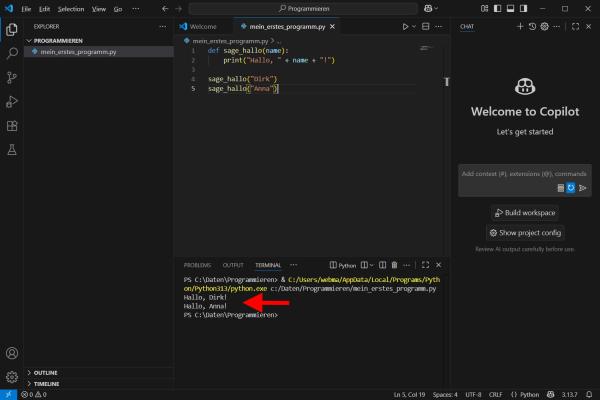Open the Explorer view in activity bar
The width and height of the screenshot is (600, 400).
click(x=12, y=29)
